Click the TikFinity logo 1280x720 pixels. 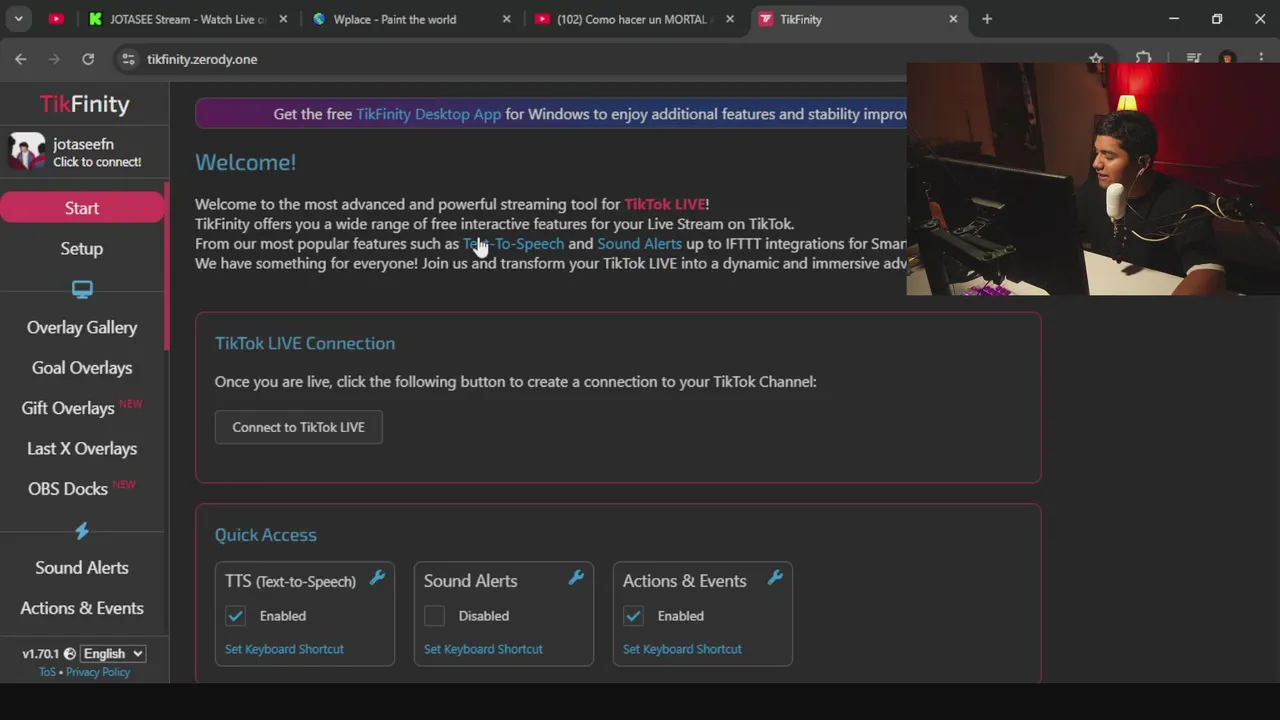coord(84,104)
